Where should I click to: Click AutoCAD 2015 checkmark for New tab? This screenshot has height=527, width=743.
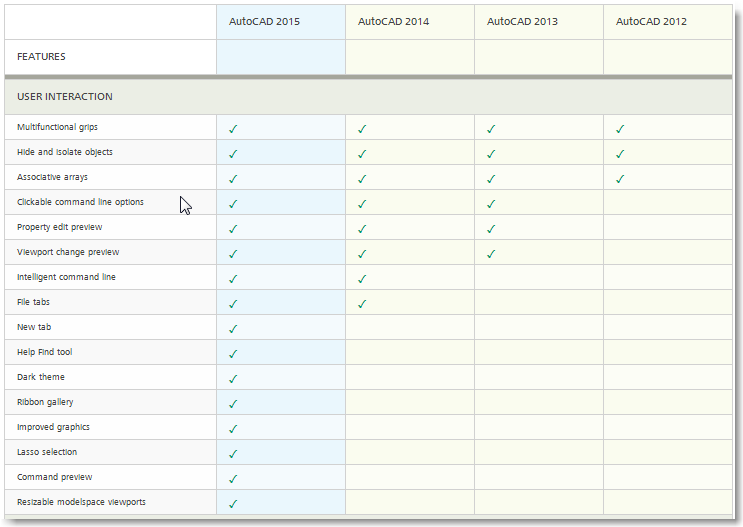pyautogui.click(x=233, y=329)
